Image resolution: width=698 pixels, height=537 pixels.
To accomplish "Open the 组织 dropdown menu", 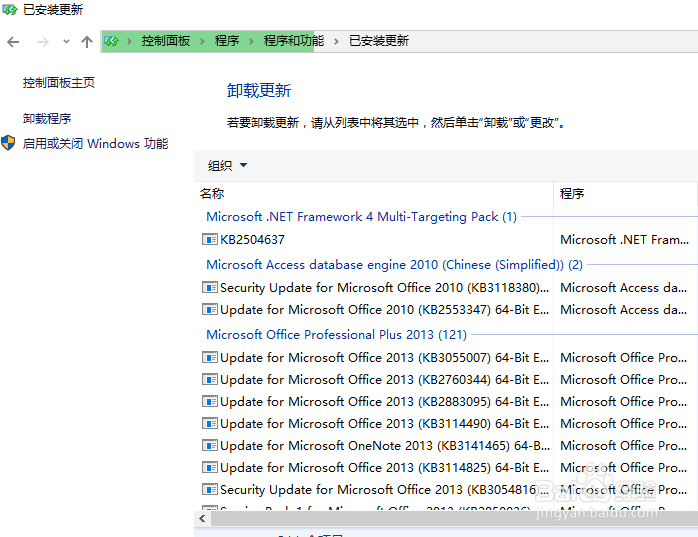I will pyautogui.click(x=227, y=166).
